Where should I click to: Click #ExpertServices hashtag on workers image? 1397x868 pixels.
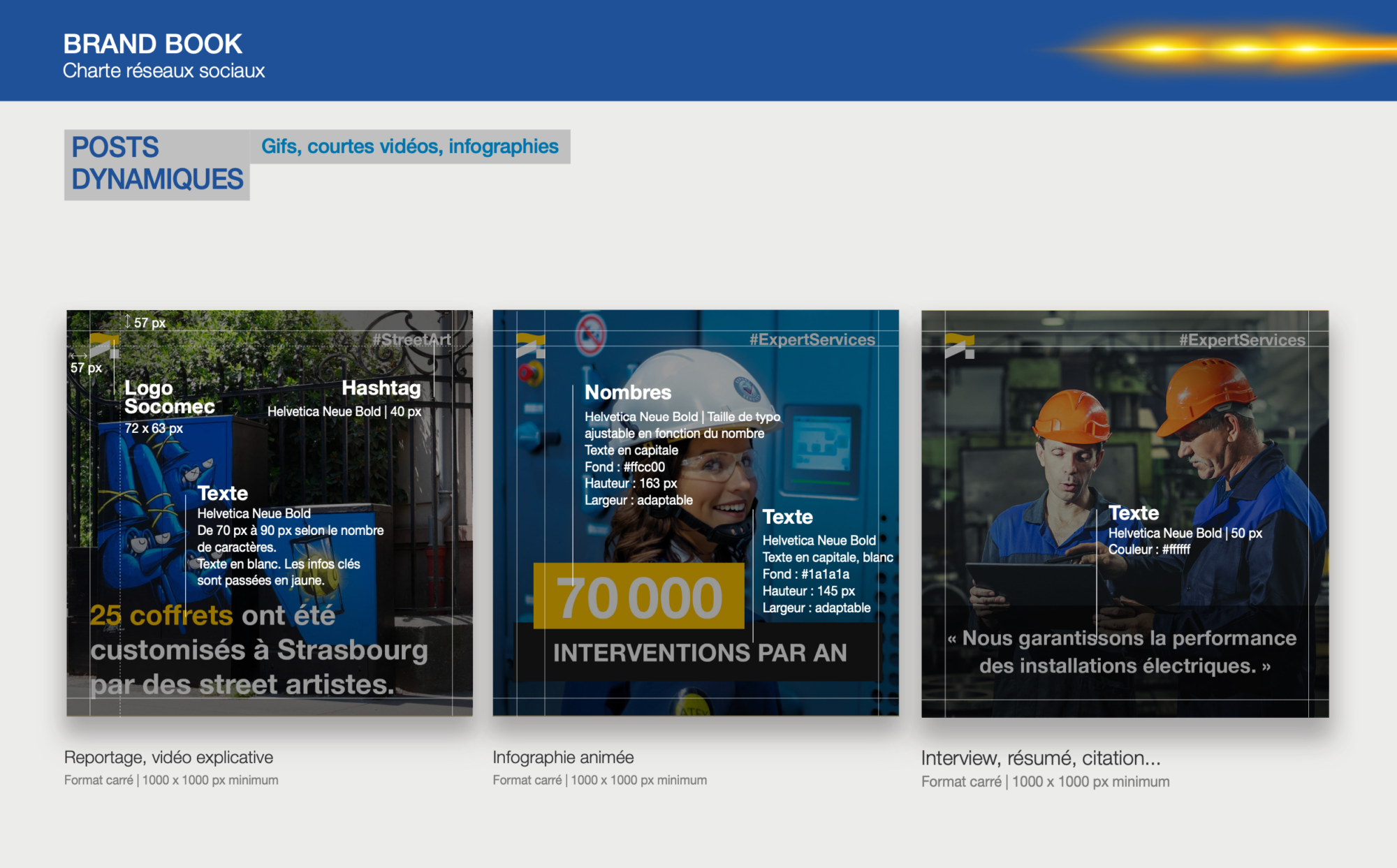1242,340
